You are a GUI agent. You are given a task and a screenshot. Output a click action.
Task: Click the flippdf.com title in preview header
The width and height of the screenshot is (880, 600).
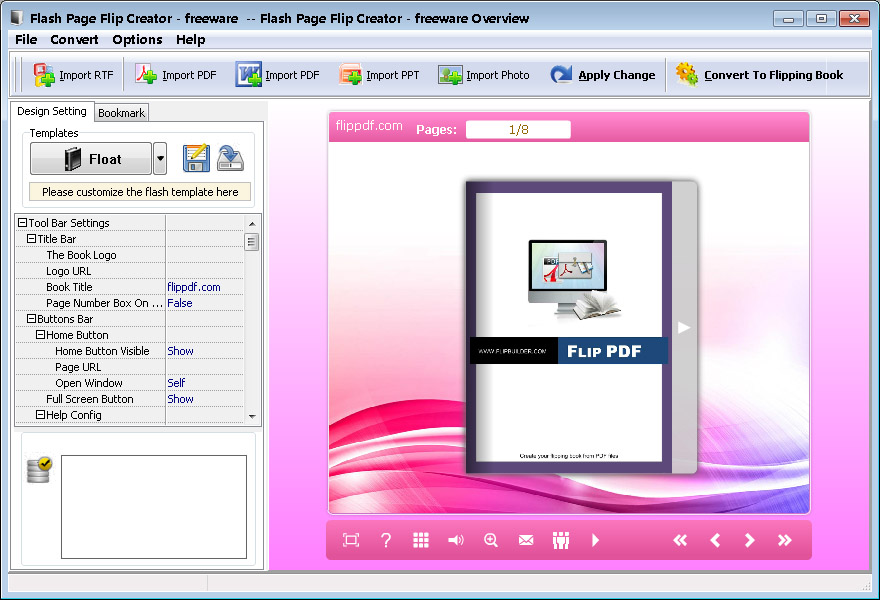pos(369,126)
